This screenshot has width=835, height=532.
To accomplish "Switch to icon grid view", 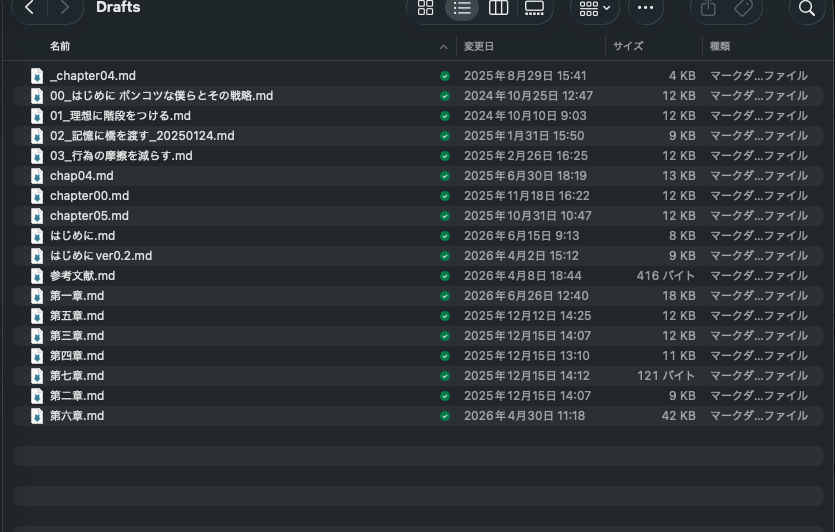I will click(x=425, y=8).
